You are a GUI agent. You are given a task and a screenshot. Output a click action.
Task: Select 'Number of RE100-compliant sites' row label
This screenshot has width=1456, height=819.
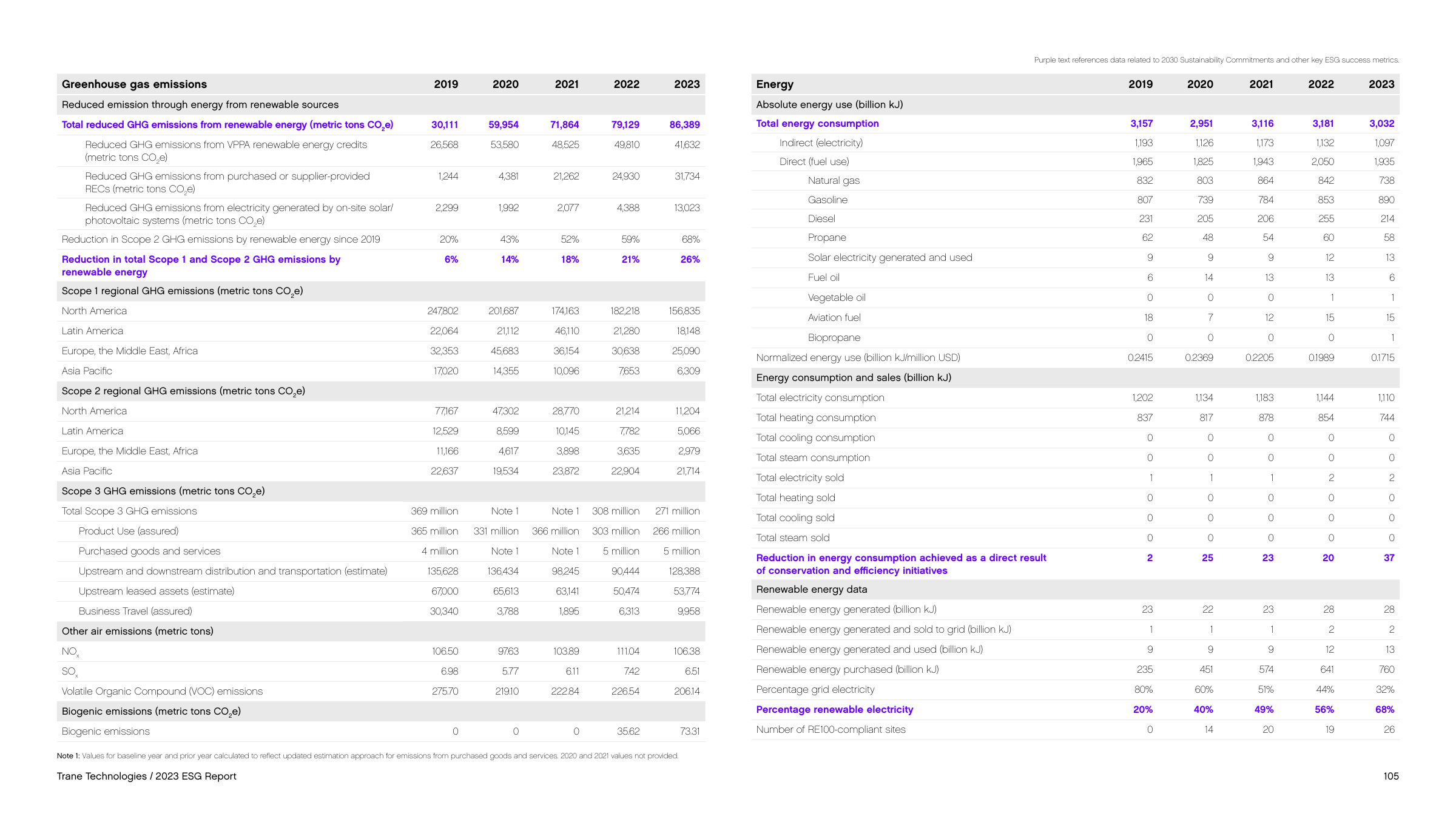tap(831, 729)
